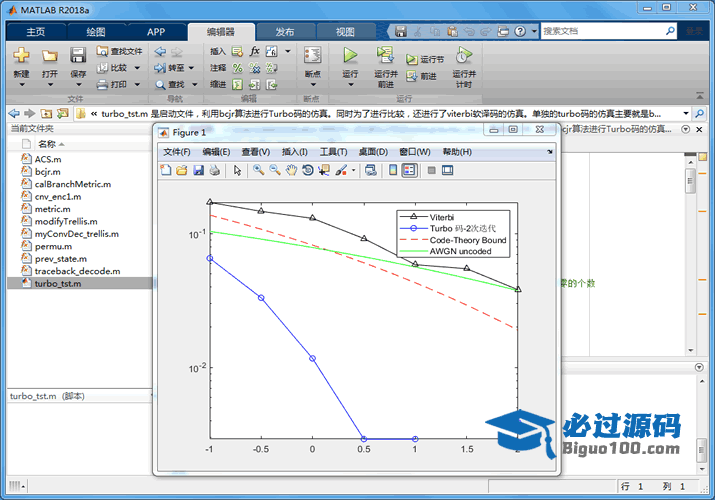This screenshot has width=715, height=500.
Task: Print the figure using printer icon
Action: coord(214,170)
